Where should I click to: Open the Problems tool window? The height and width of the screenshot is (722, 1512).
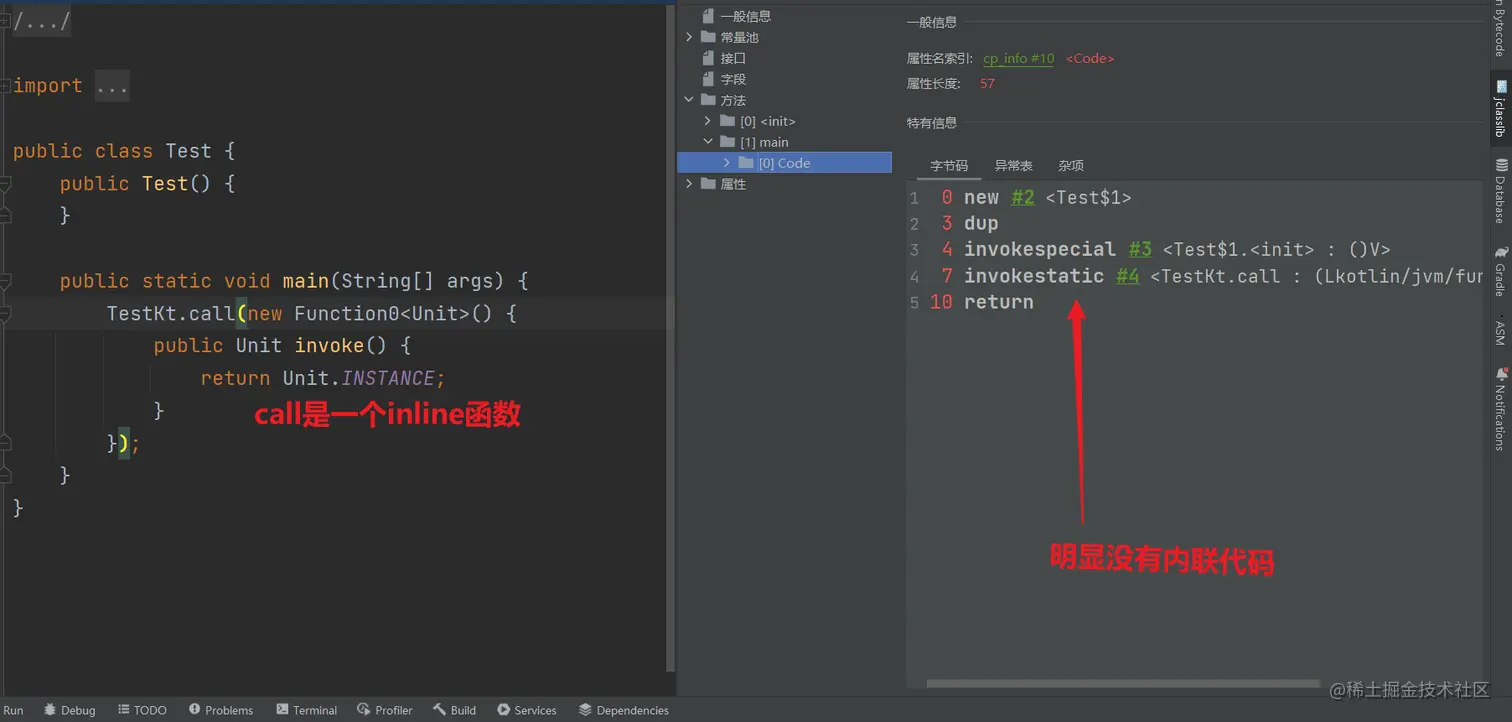221,710
